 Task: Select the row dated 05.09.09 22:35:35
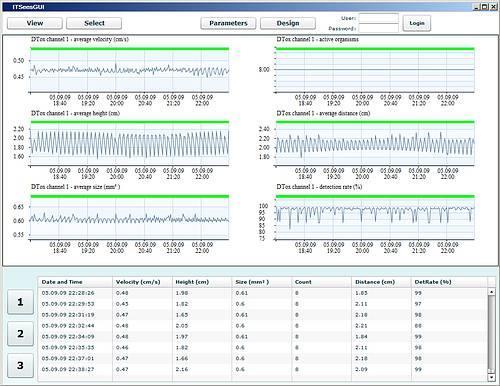pos(263,348)
